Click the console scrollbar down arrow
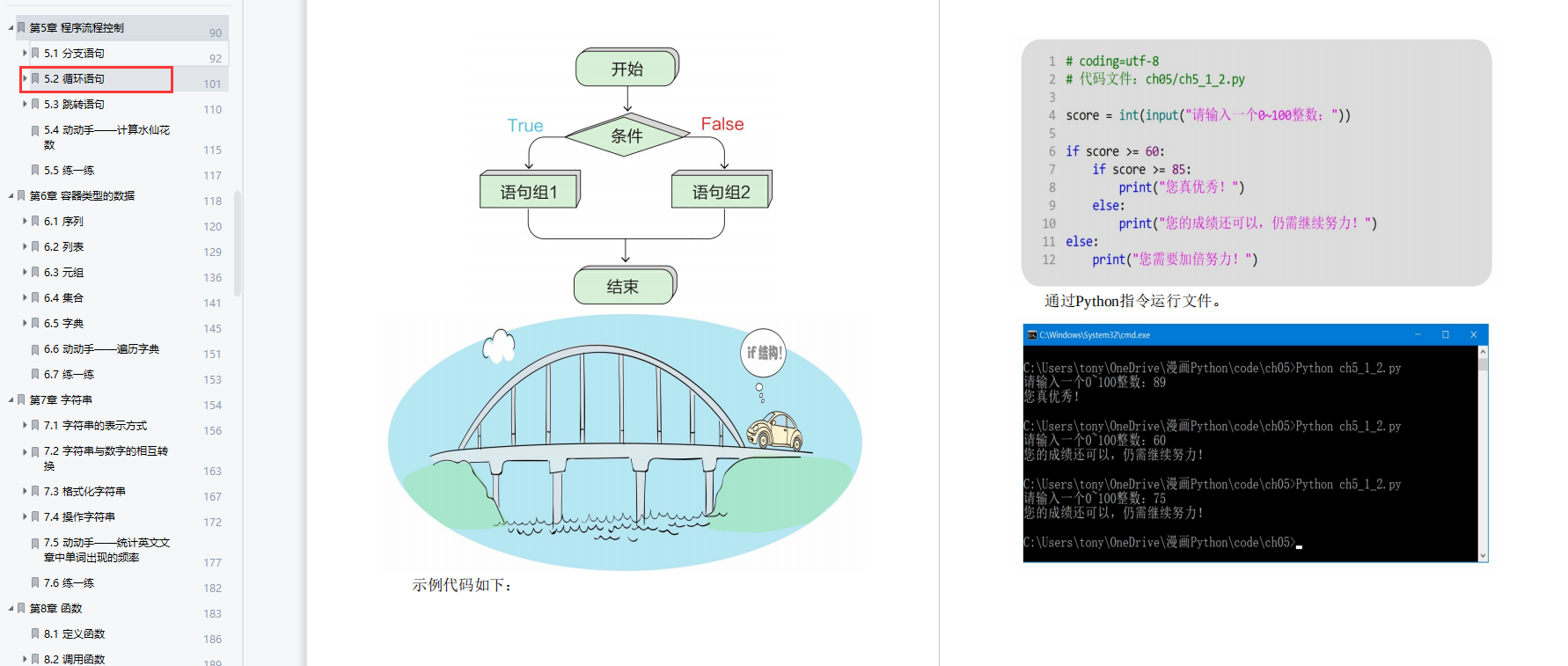Viewport: 1568px width, 666px height. point(1483,556)
